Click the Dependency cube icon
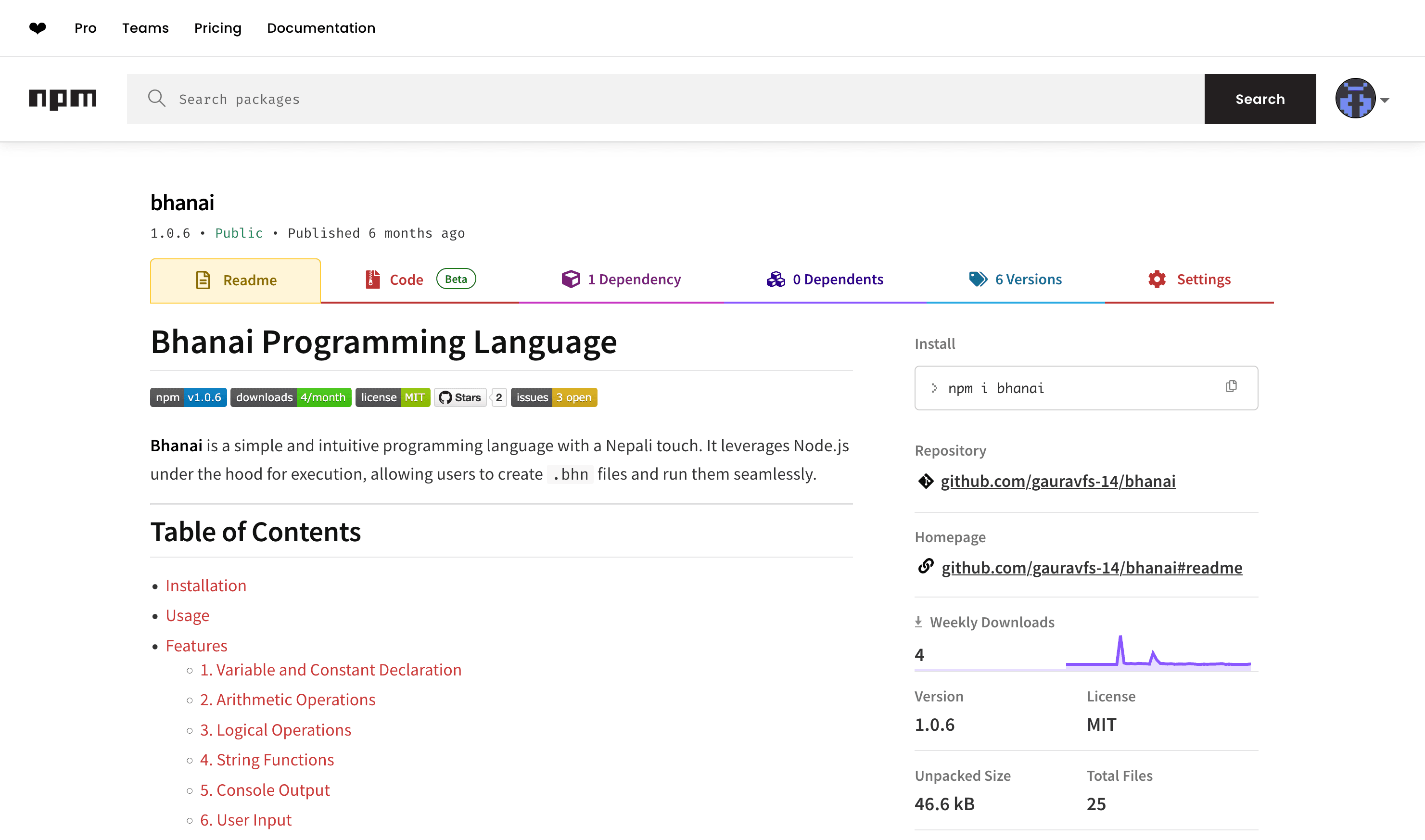The width and height of the screenshot is (1425, 840). pos(571,279)
